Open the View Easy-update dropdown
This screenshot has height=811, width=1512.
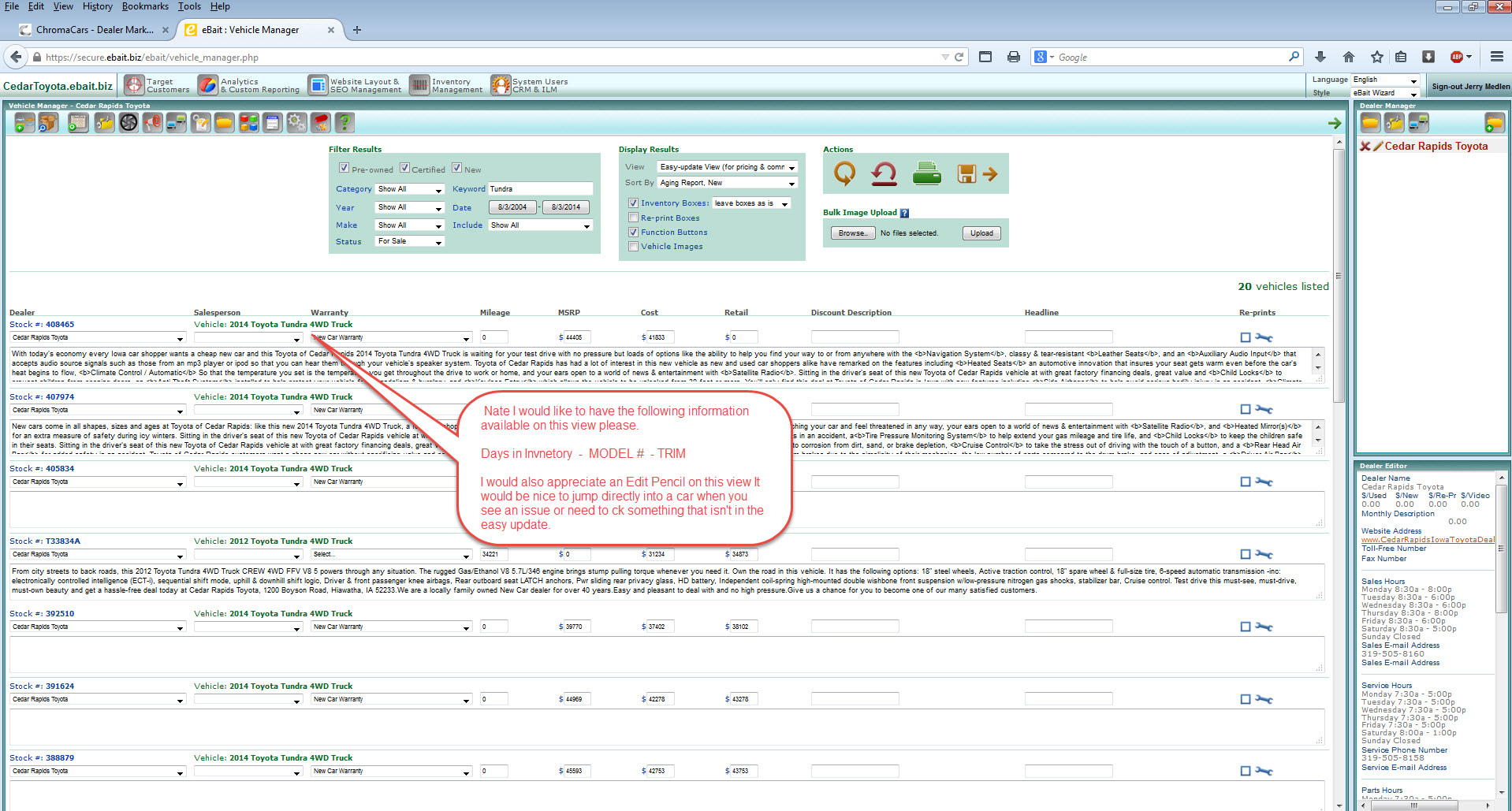click(x=728, y=167)
